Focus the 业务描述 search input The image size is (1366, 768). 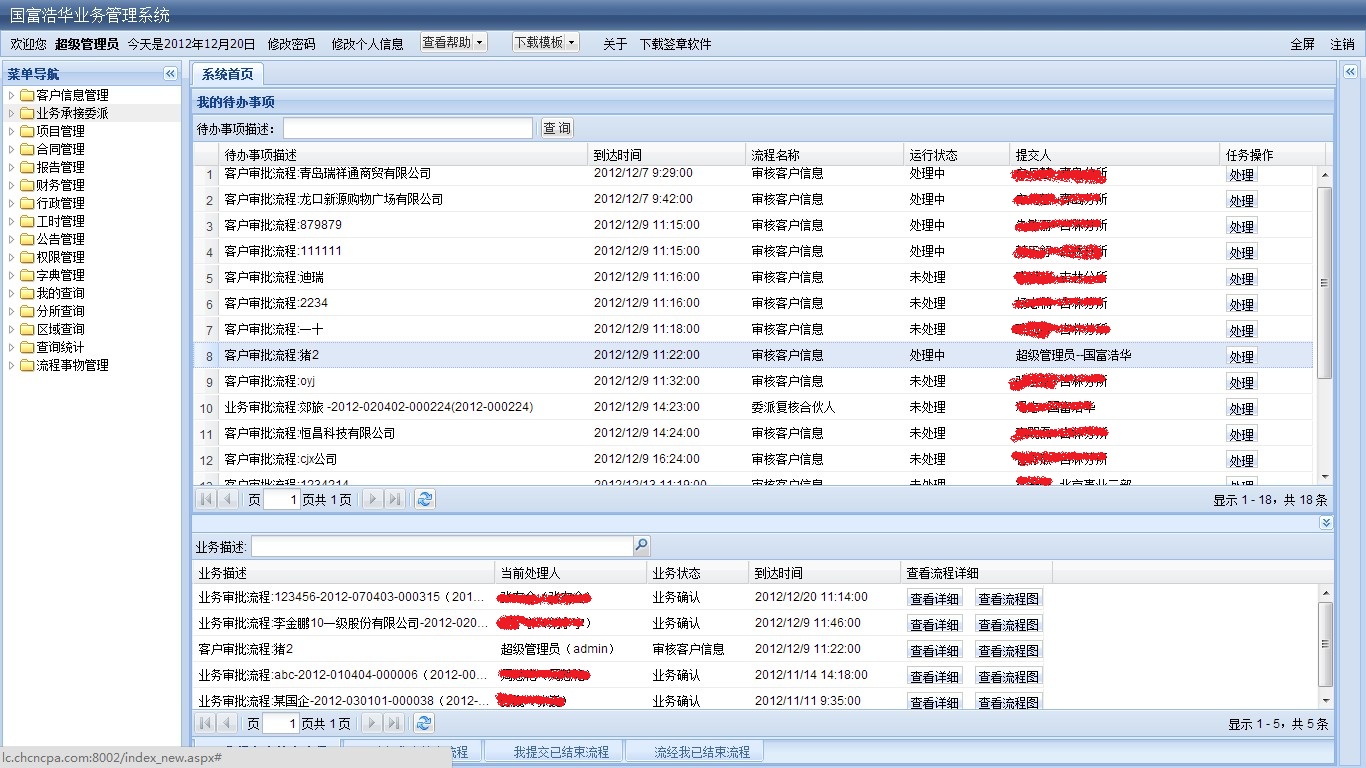[x=442, y=547]
